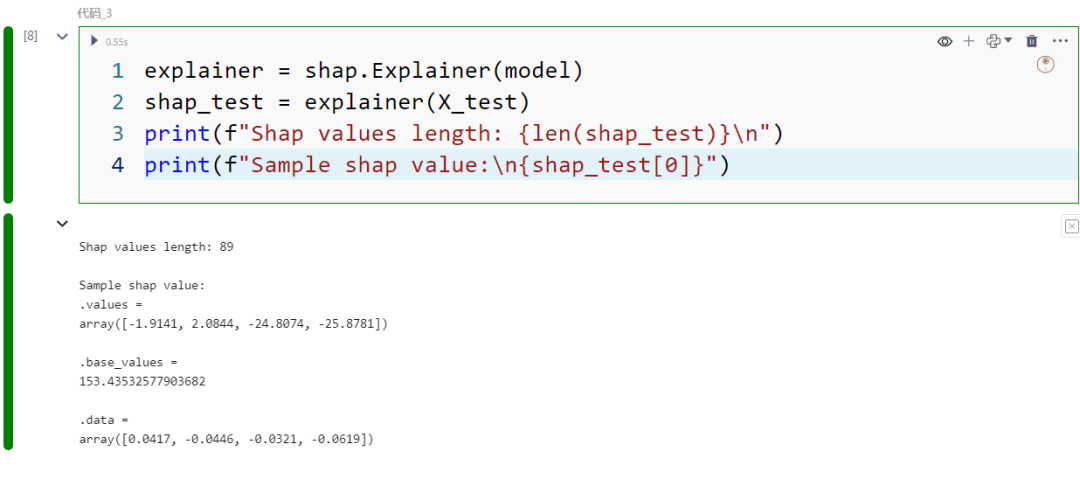Click the cell title 代码_3
This screenshot has height=479, width=1080.
click(95, 13)
